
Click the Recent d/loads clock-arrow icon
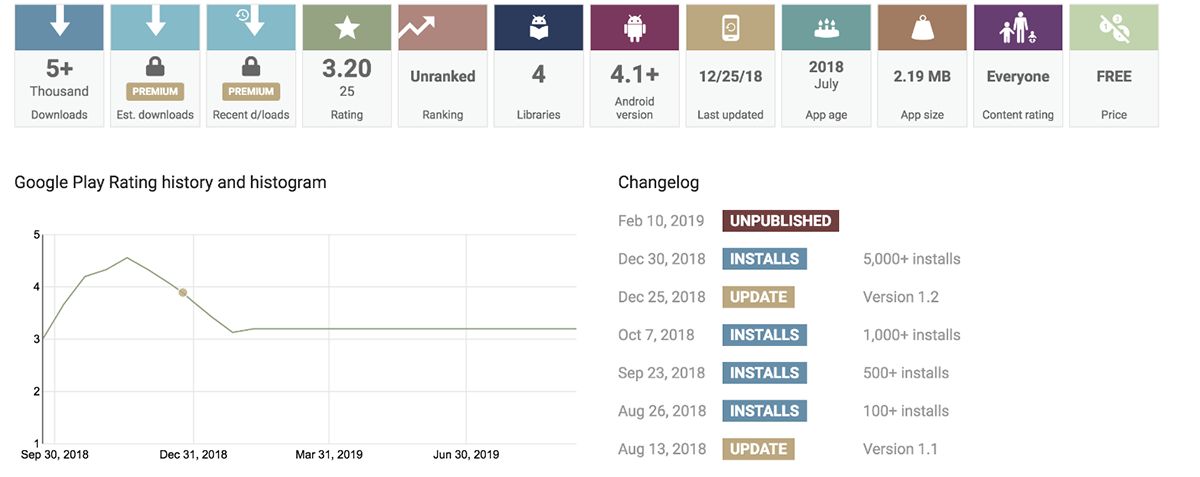(249, 20)
